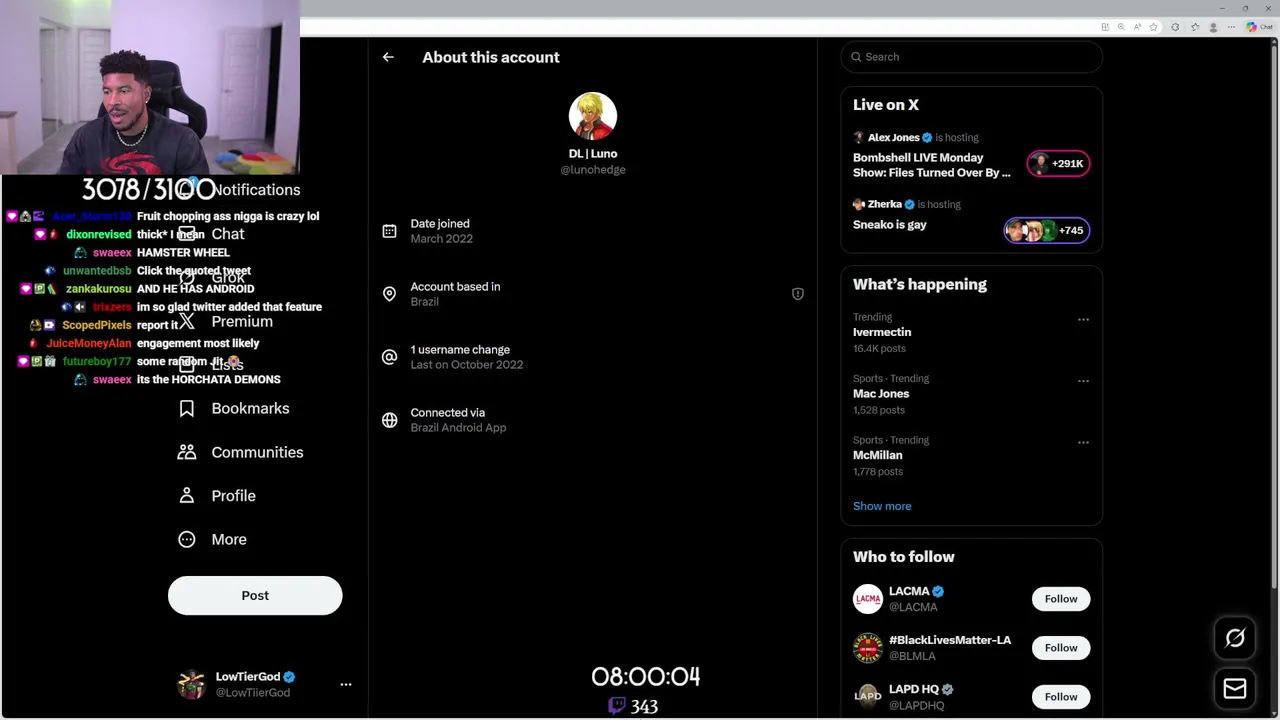The width and height of the screenshot is (1280, 720).
Task: Click the More circle-dots icon
Action: tap(187, 539)
